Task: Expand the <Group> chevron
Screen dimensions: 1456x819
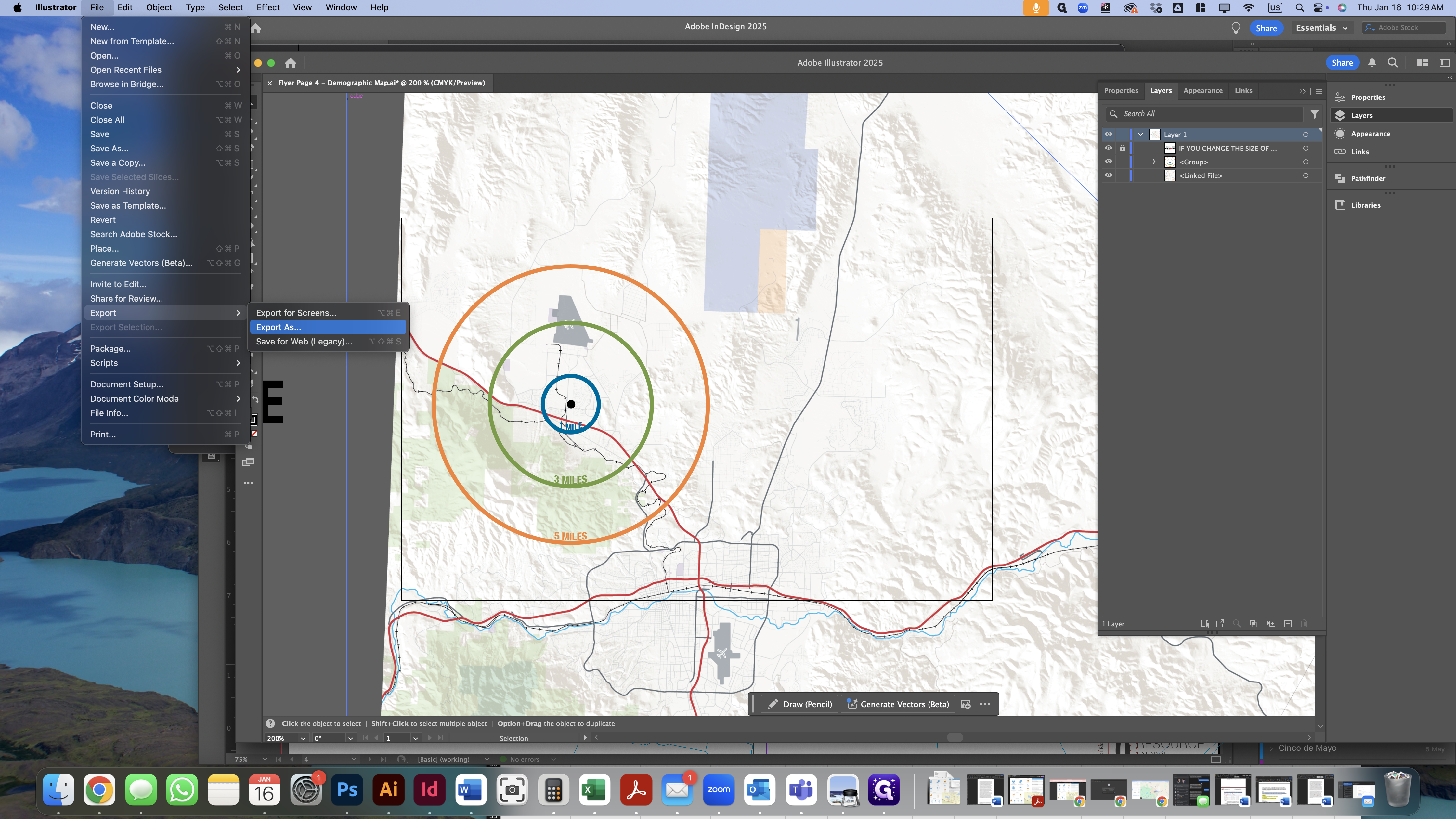Action: click(1154, 162)
